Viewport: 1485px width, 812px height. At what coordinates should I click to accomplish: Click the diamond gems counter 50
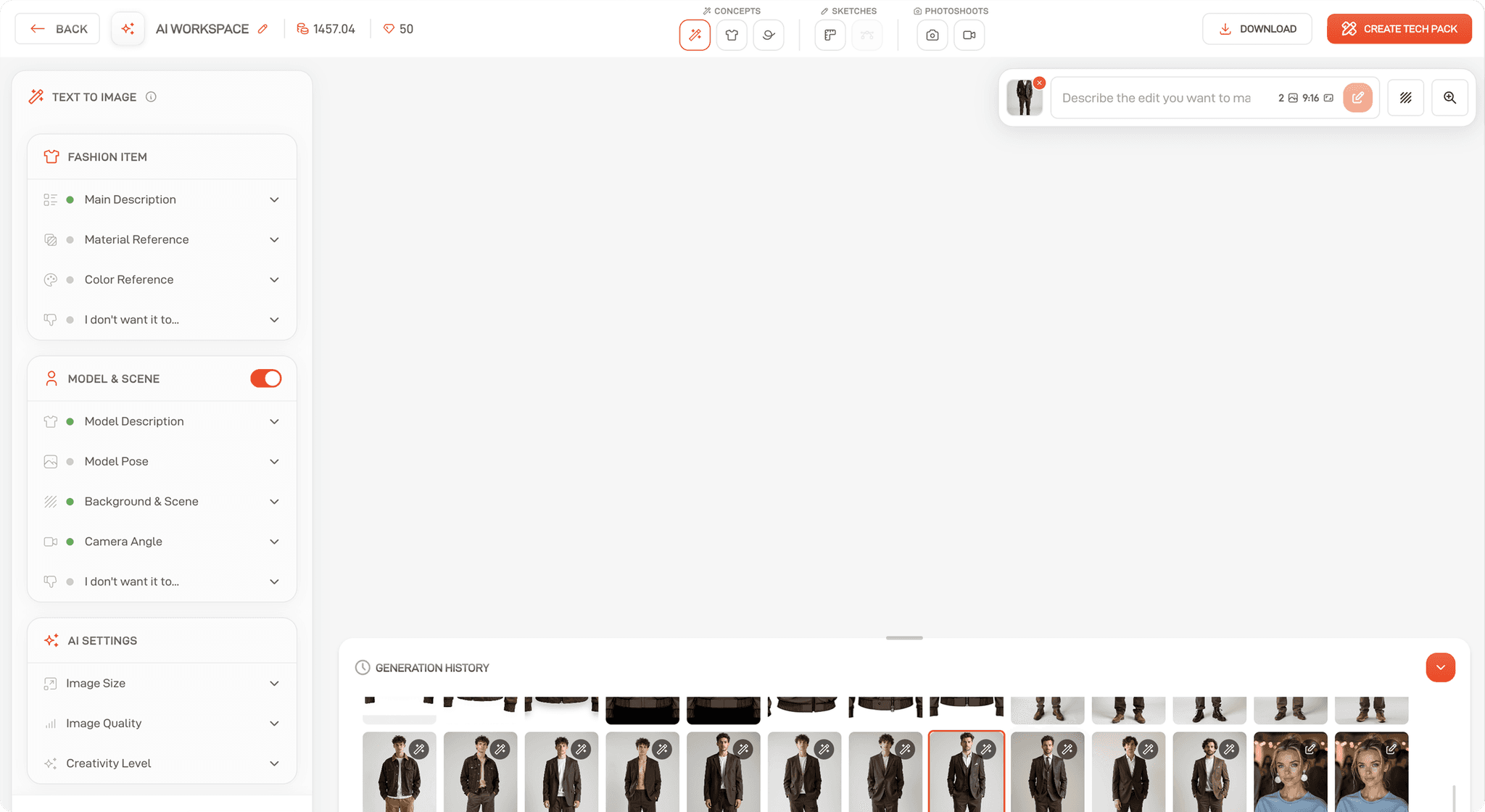(398, 29)
